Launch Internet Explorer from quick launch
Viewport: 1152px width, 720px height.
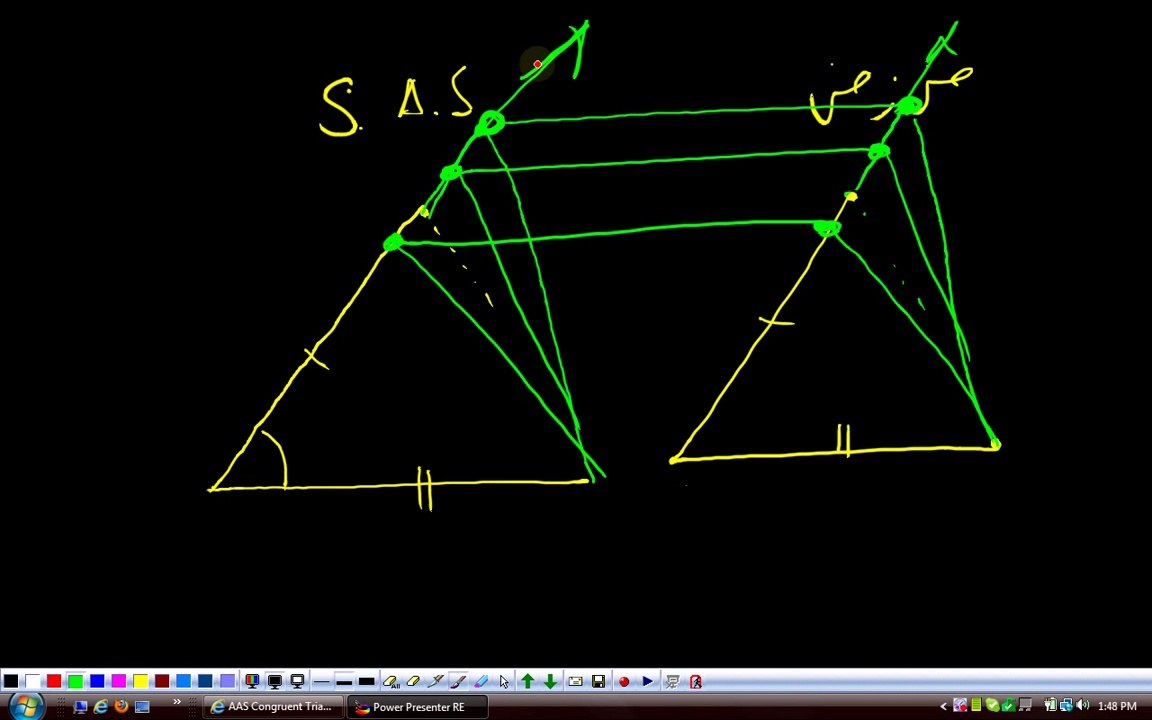pos(101,707)
